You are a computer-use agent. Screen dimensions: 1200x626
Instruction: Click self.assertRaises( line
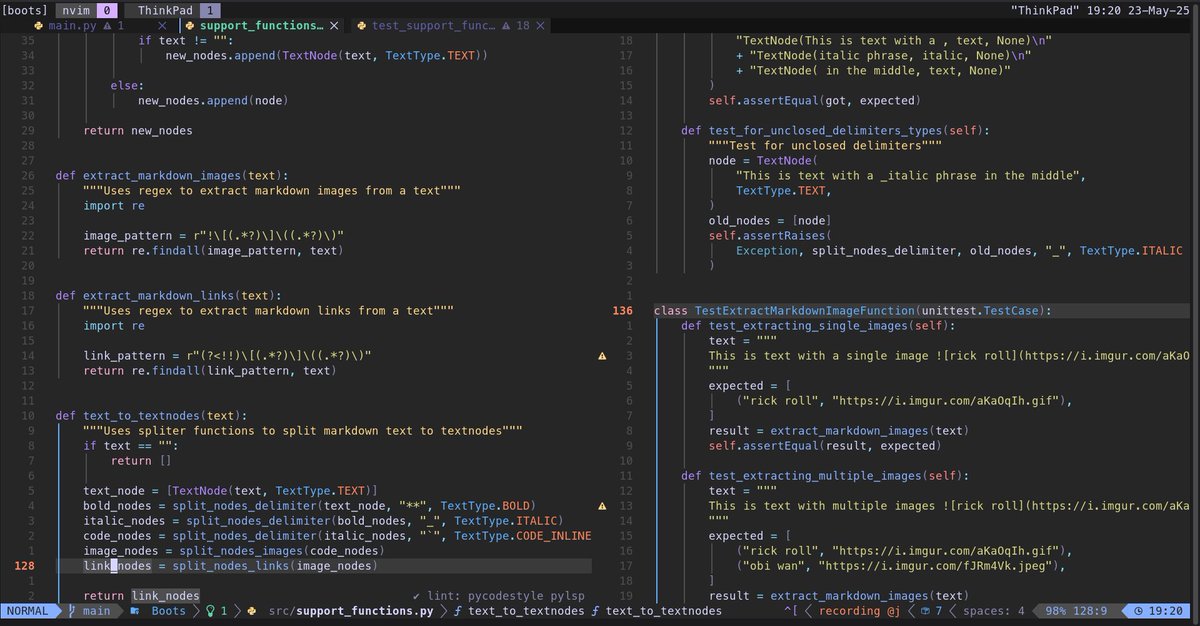click(770, 236)
